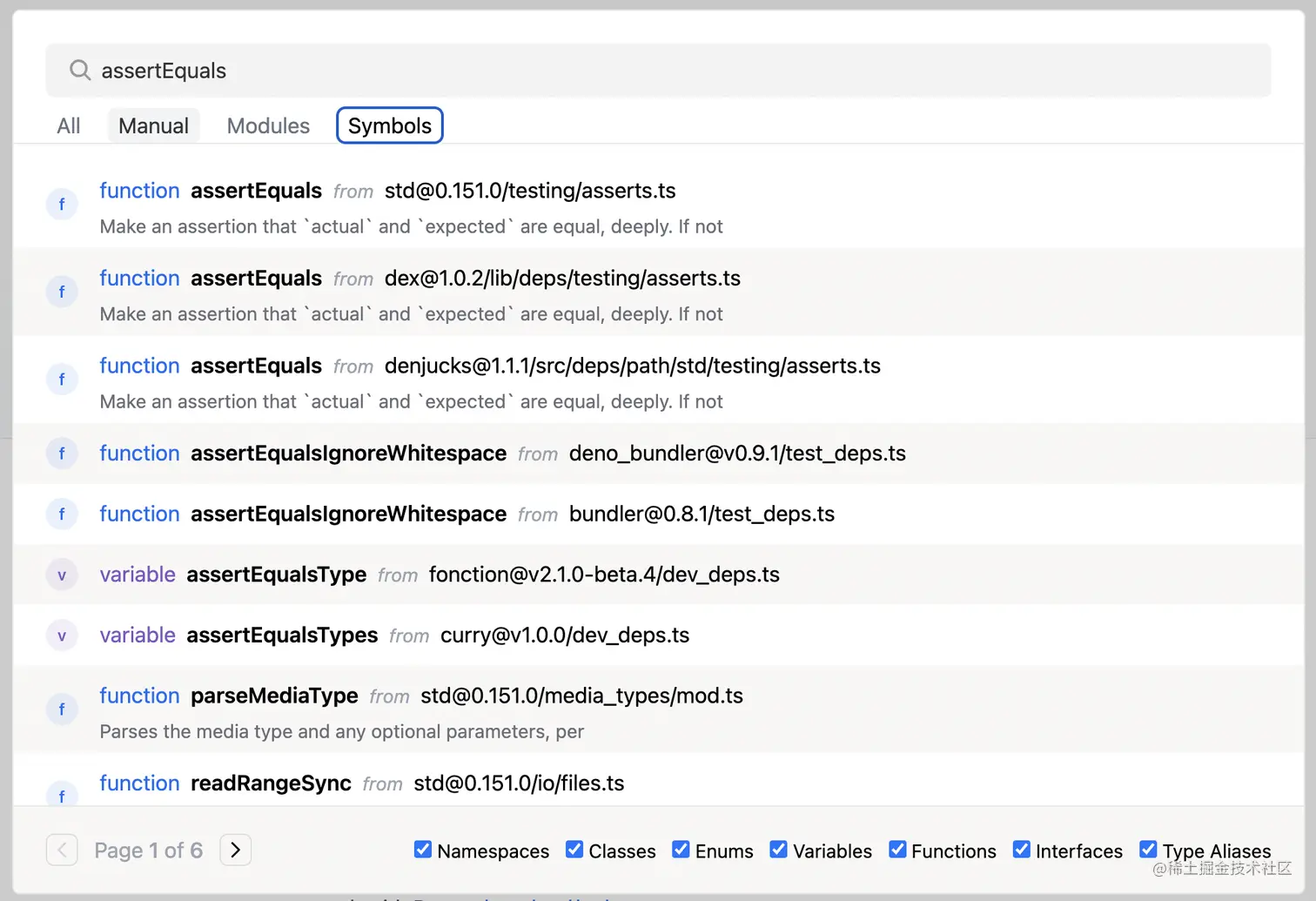This screenshot has height=901, width=1316.
Task: Click function icon for parseMediaType result
Action: [x=62, y=709]
